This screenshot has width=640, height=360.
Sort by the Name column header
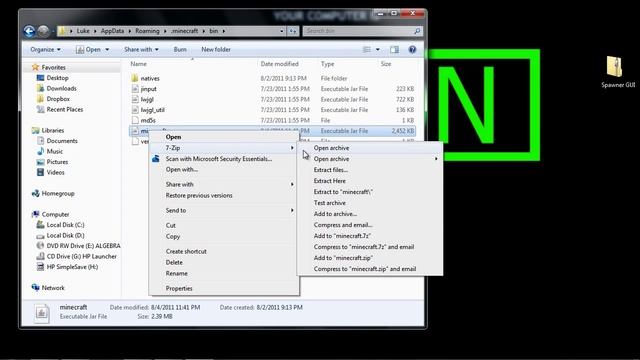[138, 64]
